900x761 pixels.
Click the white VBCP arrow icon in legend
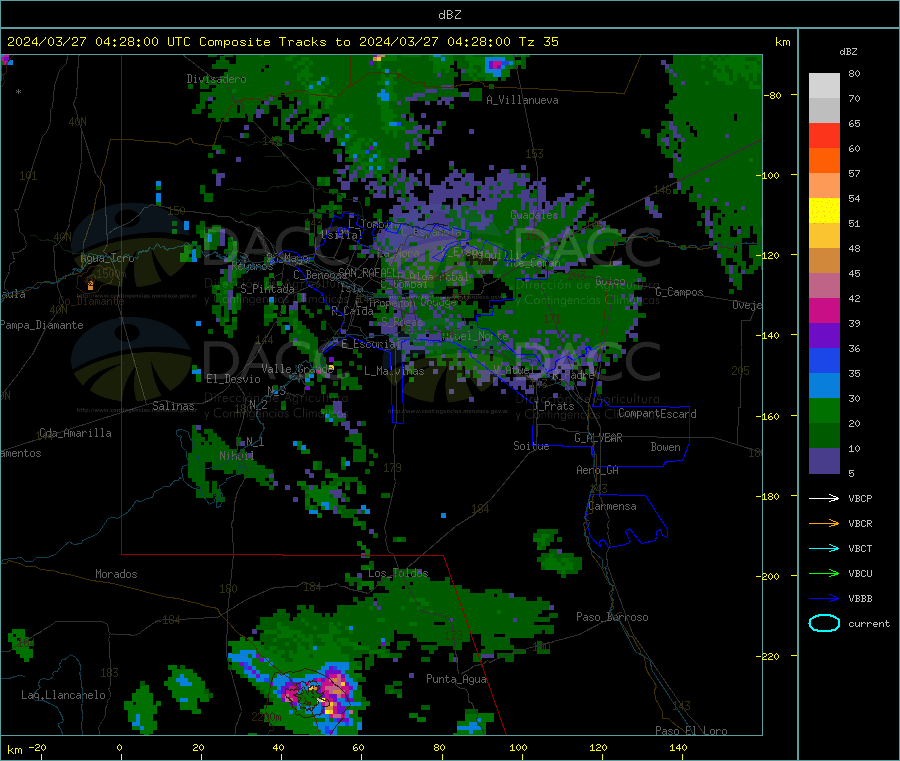pyautogui.click(x=824, y=498)
